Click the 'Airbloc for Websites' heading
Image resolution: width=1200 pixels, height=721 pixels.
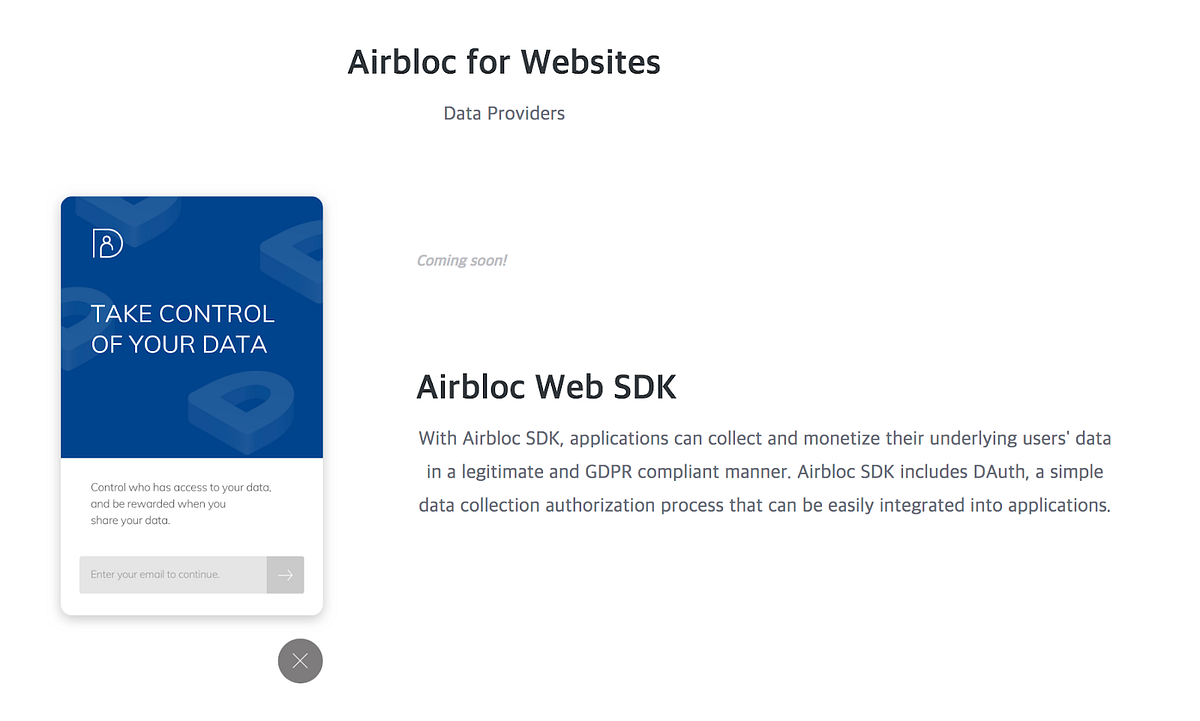pyautogui.click(x=504, y=62)
